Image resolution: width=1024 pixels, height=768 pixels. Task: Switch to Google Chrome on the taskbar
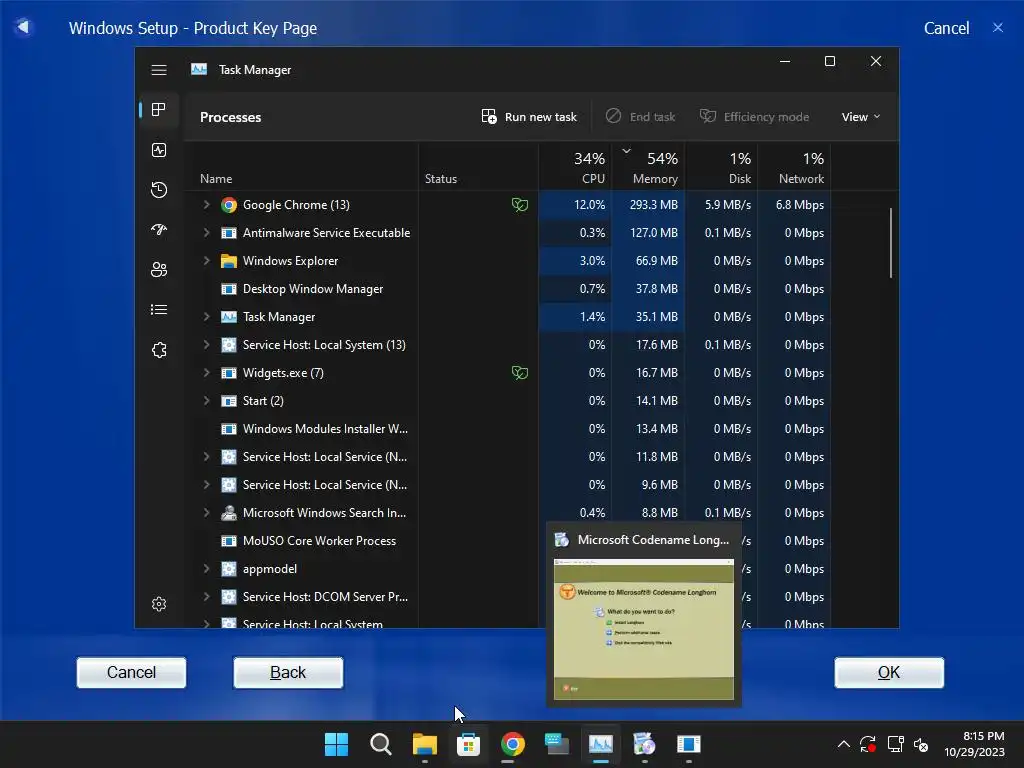[x=513, y=744]
